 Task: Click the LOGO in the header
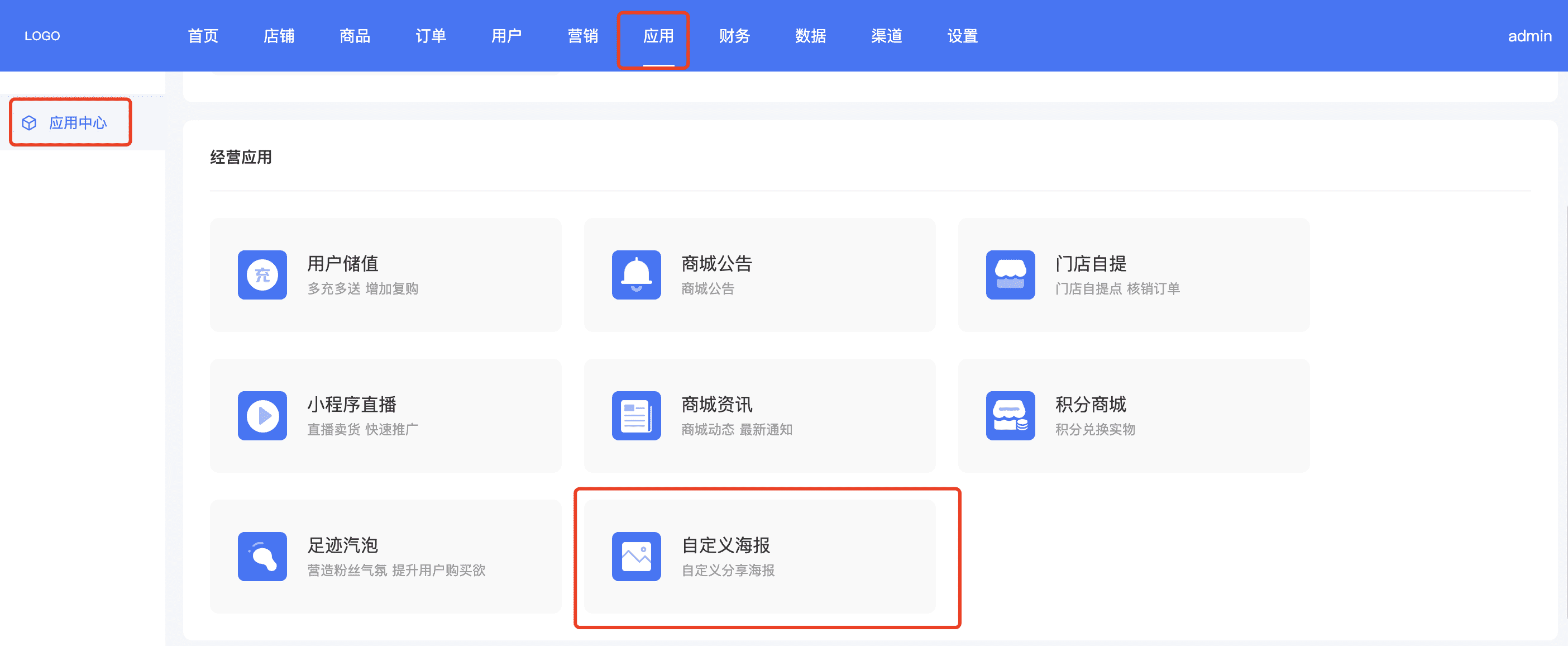pyautogui.click(x=42, y=36)
